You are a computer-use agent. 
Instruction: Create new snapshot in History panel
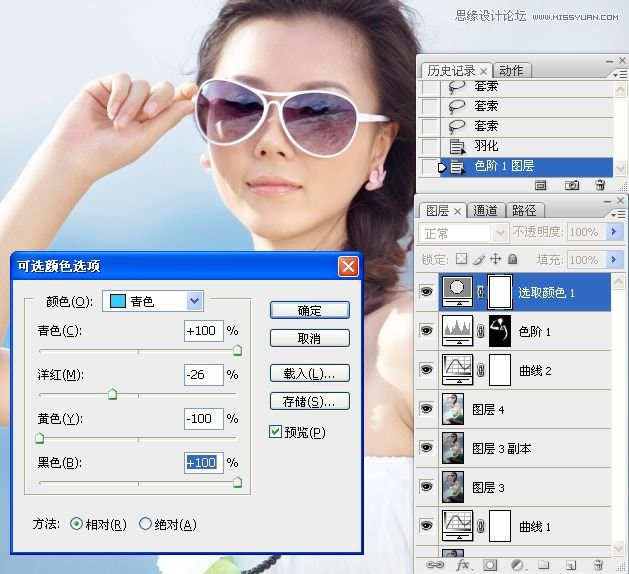click(x=572, y=185)
